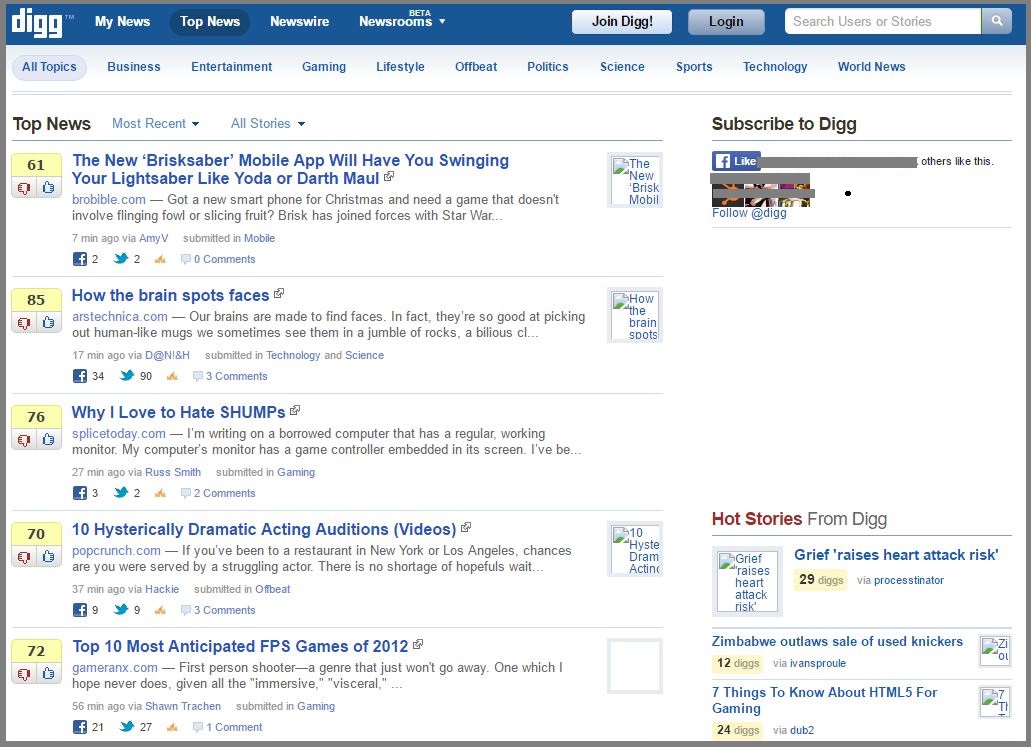The width and height of the screenshot is (1031, 747).
Task: Open 'Zimbabwe outlaws sale of used knickers' story
Action: pyautogui.click(x=837, y=641)
